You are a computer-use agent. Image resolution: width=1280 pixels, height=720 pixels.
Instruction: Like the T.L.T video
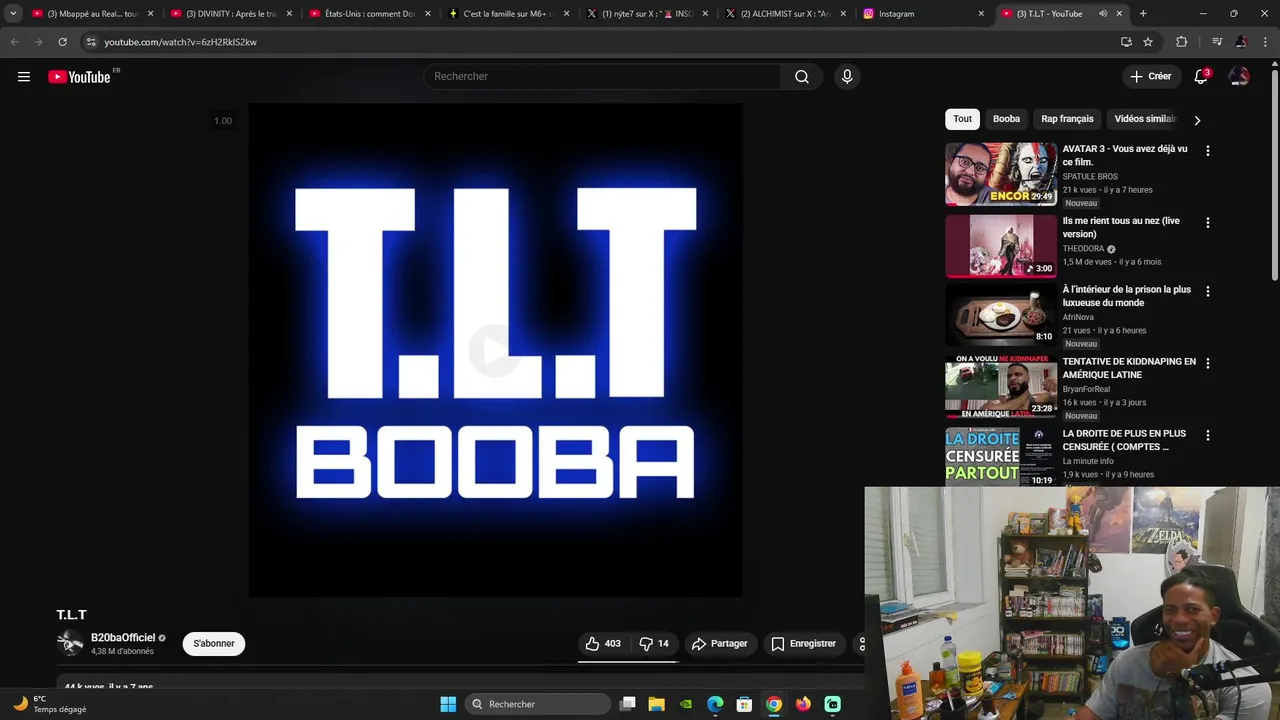tap(603, 644)
